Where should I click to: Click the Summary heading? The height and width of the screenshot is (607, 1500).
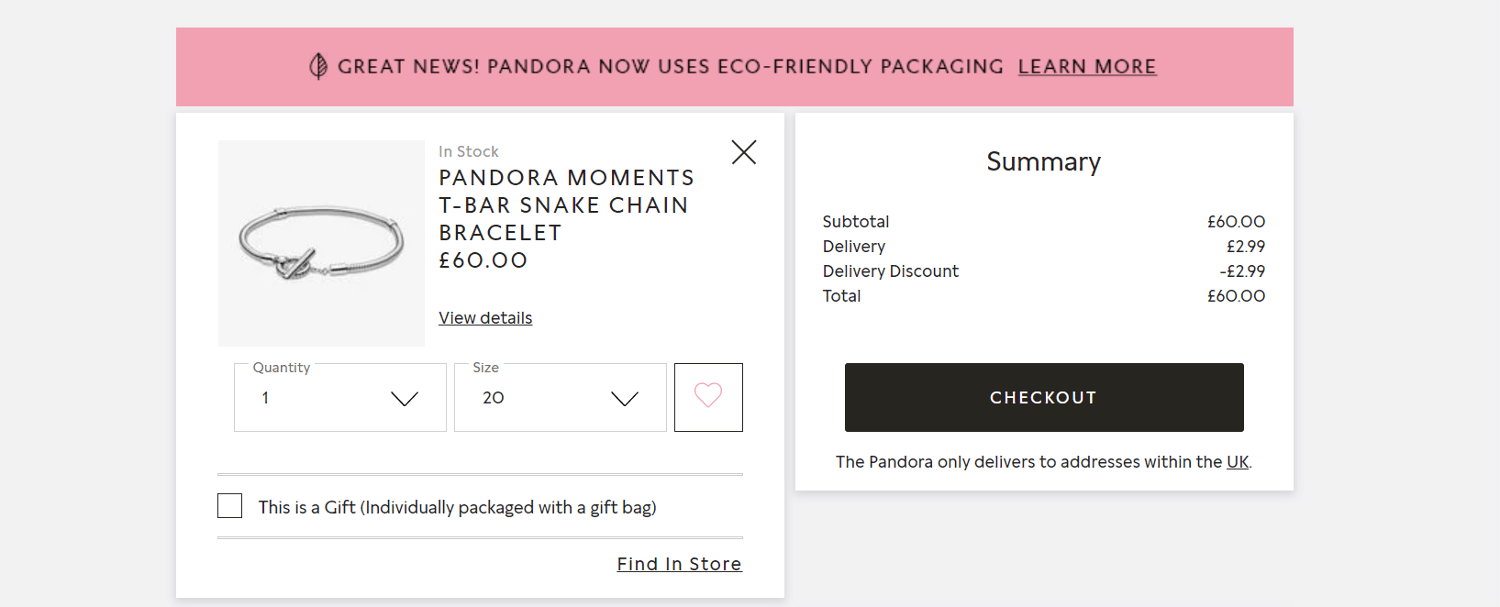(1043, 162)
